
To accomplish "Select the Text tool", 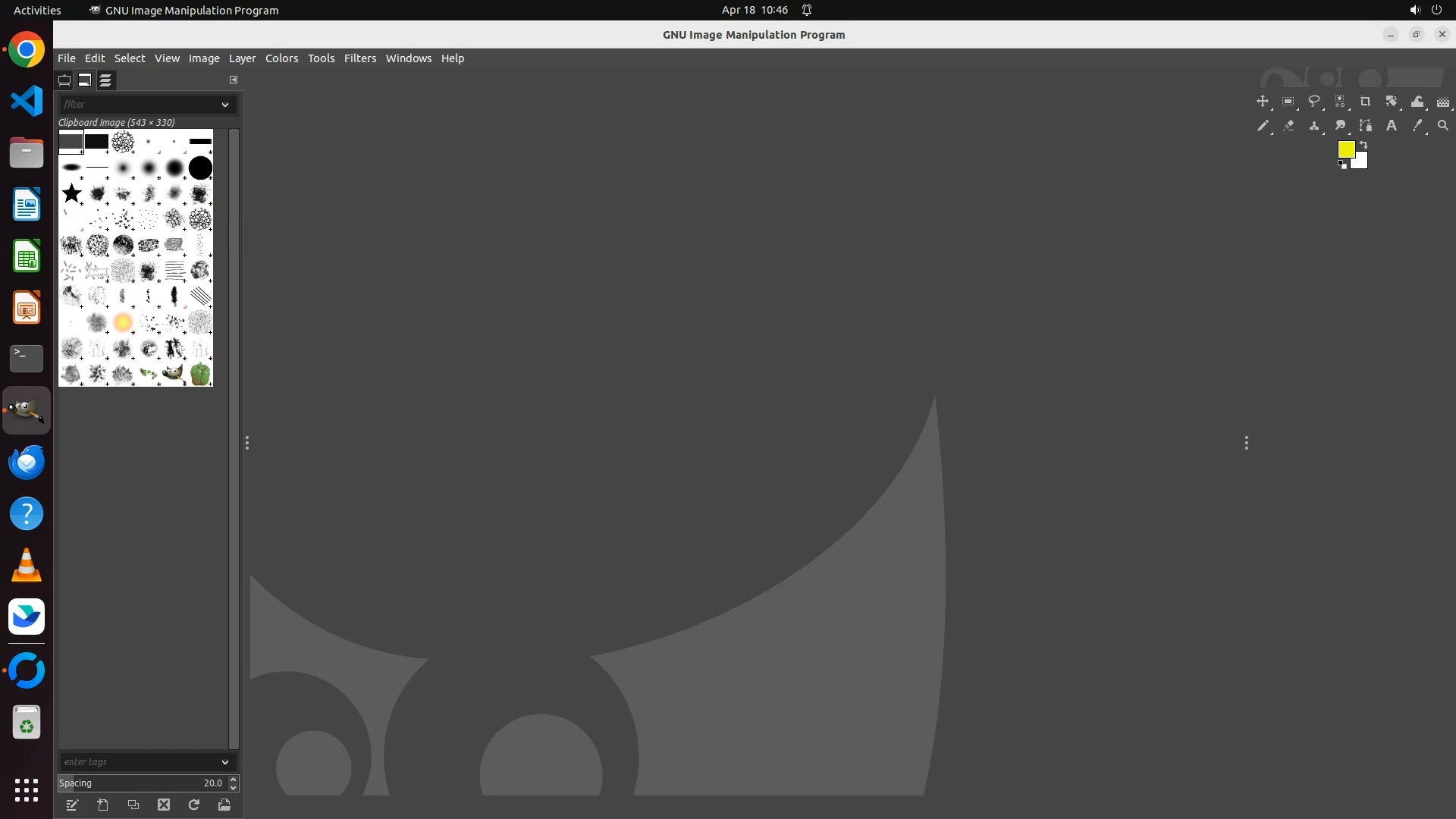I will [1391, 126].
